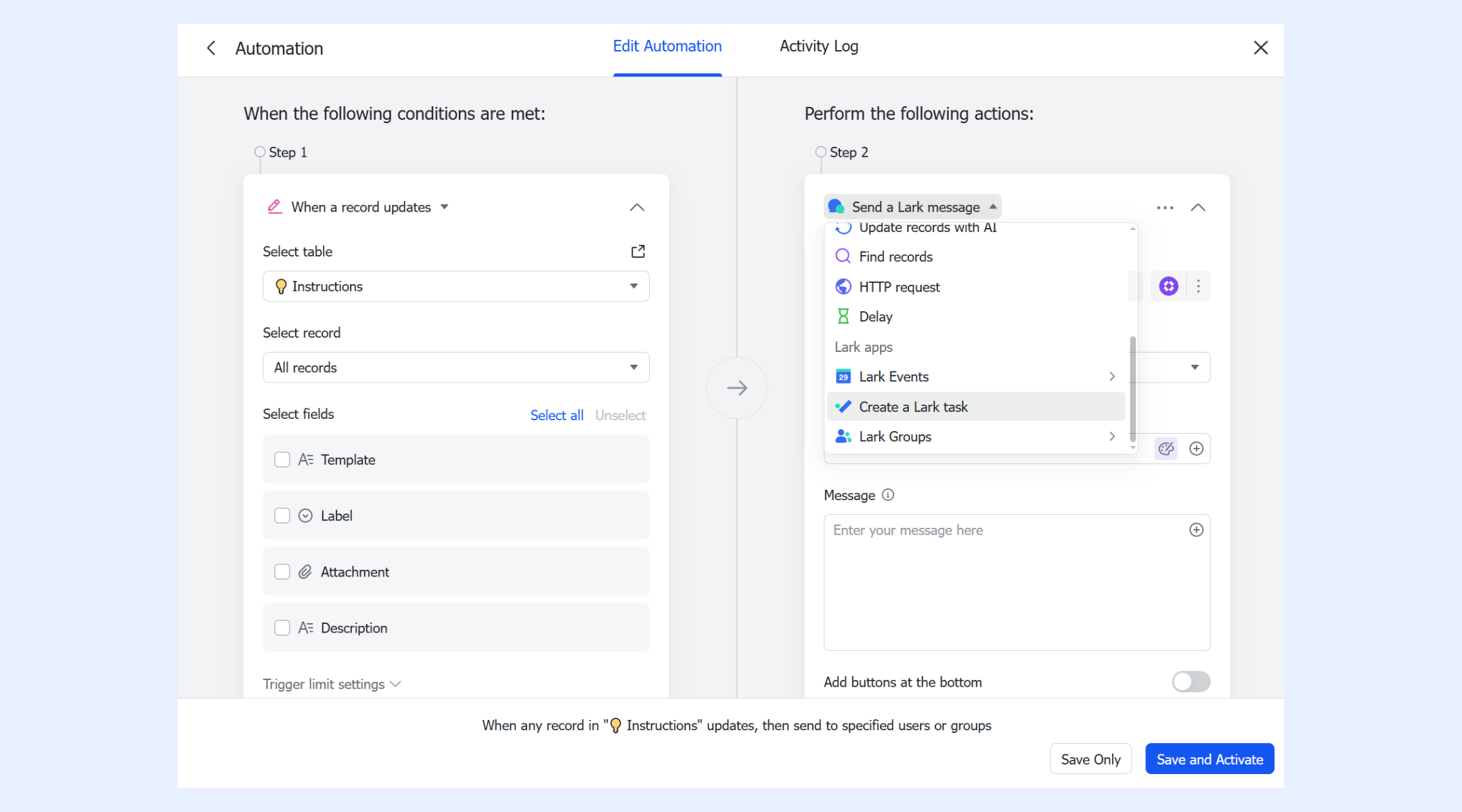
Task: Click the purple bot icon button
Action: pos(1168,286)
